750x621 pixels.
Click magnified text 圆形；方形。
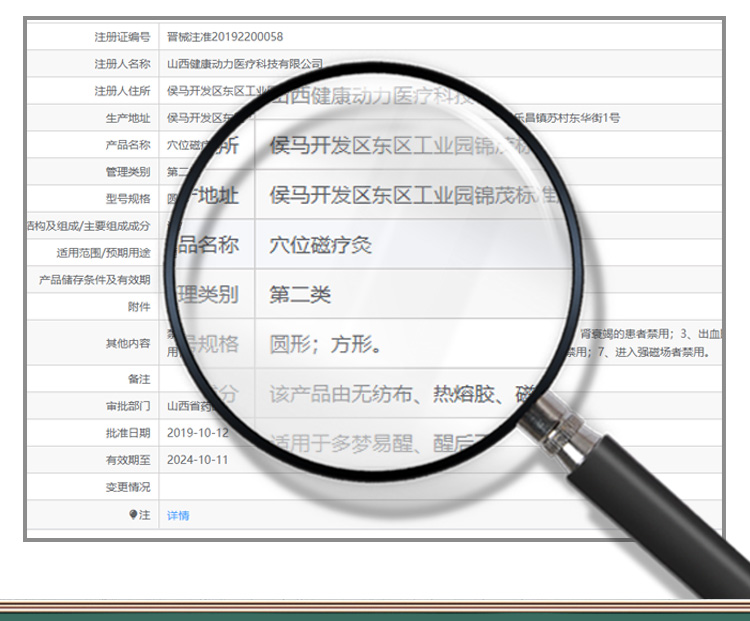(325, 344)
